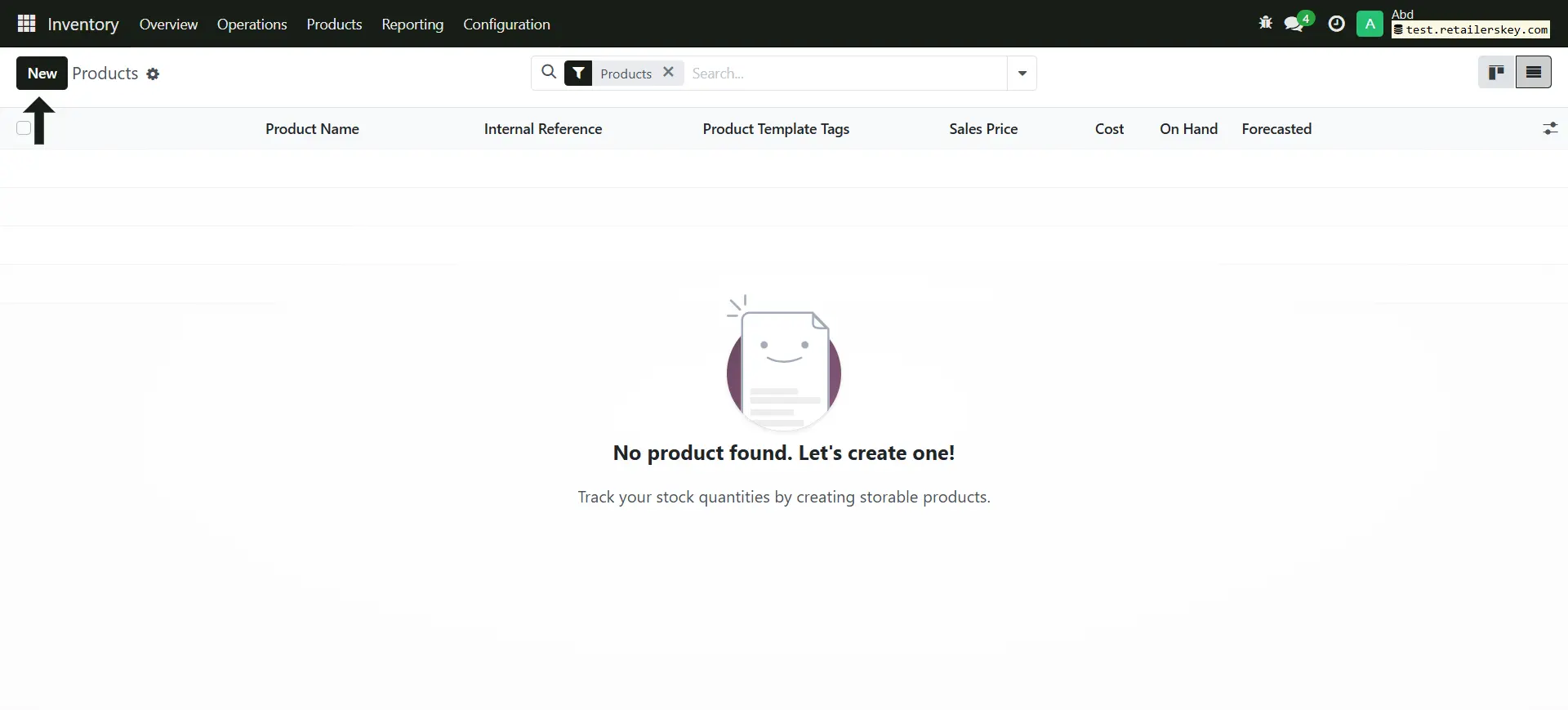
Task: Remove the Products filter facet
Action: pos(668,72)
